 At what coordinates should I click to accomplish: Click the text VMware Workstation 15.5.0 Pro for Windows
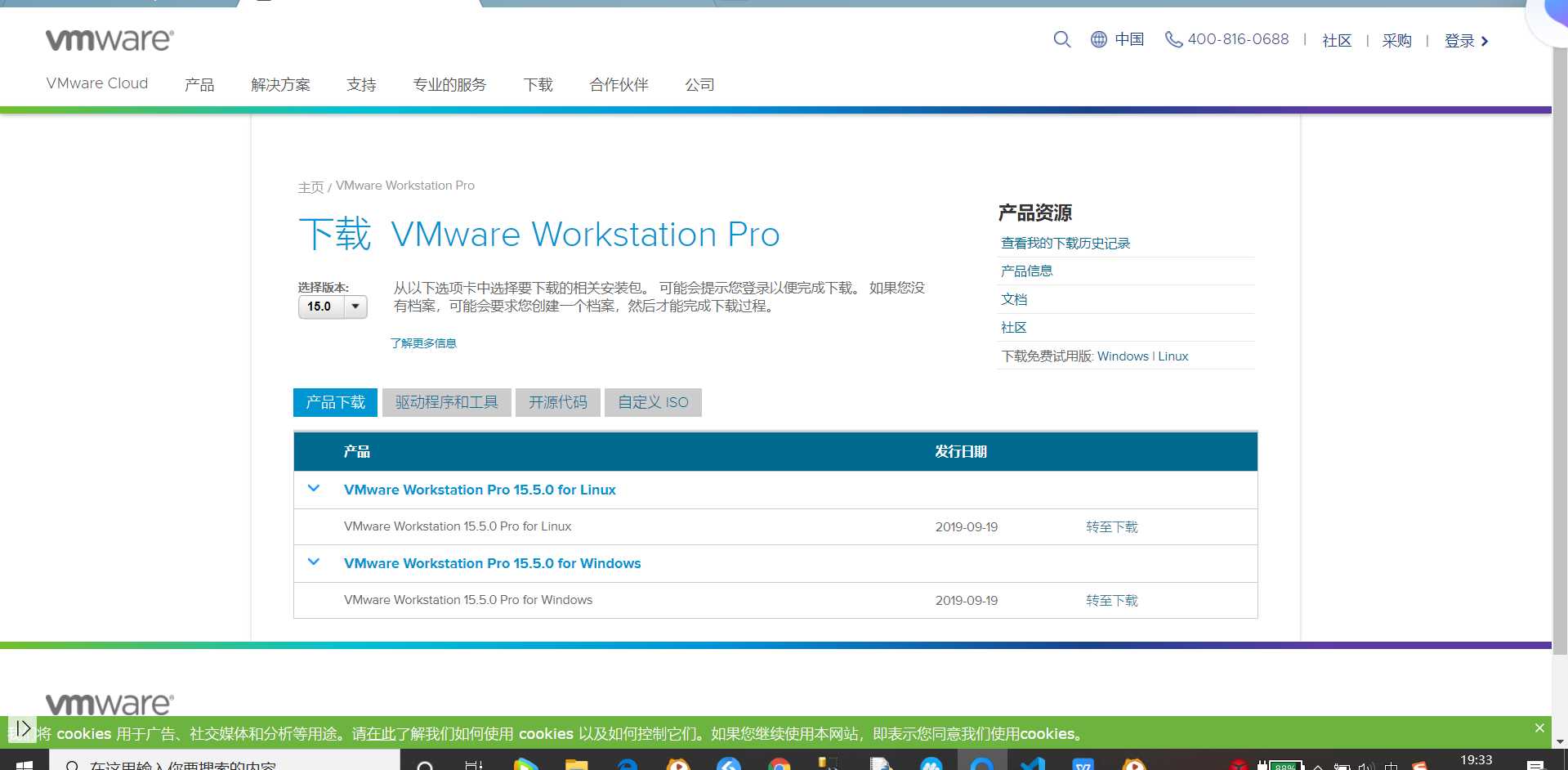pos(468,600)
